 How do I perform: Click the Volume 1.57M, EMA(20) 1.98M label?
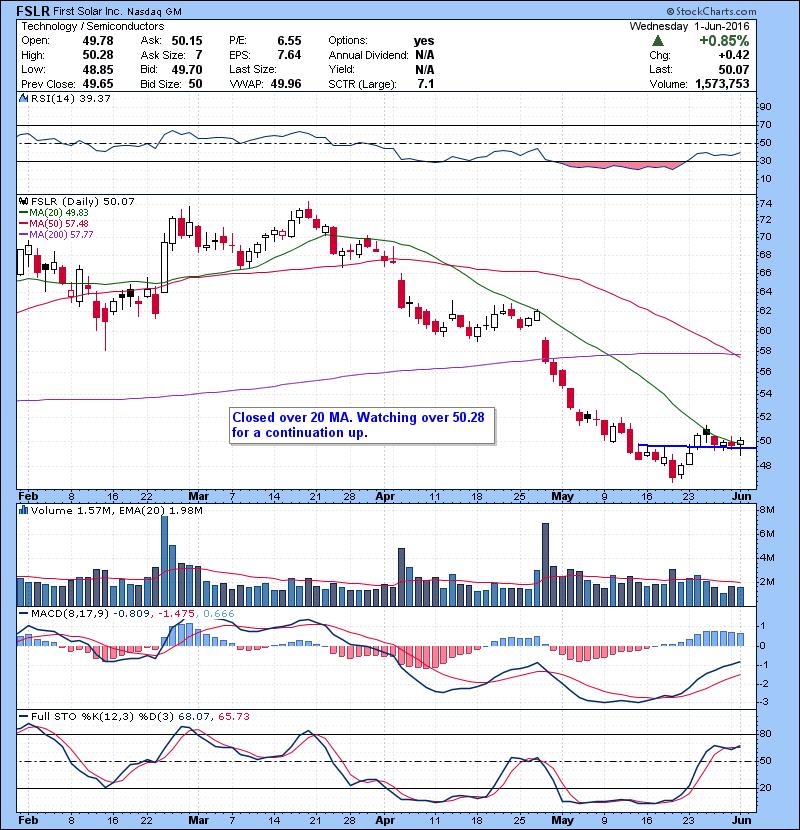[116, 511]
